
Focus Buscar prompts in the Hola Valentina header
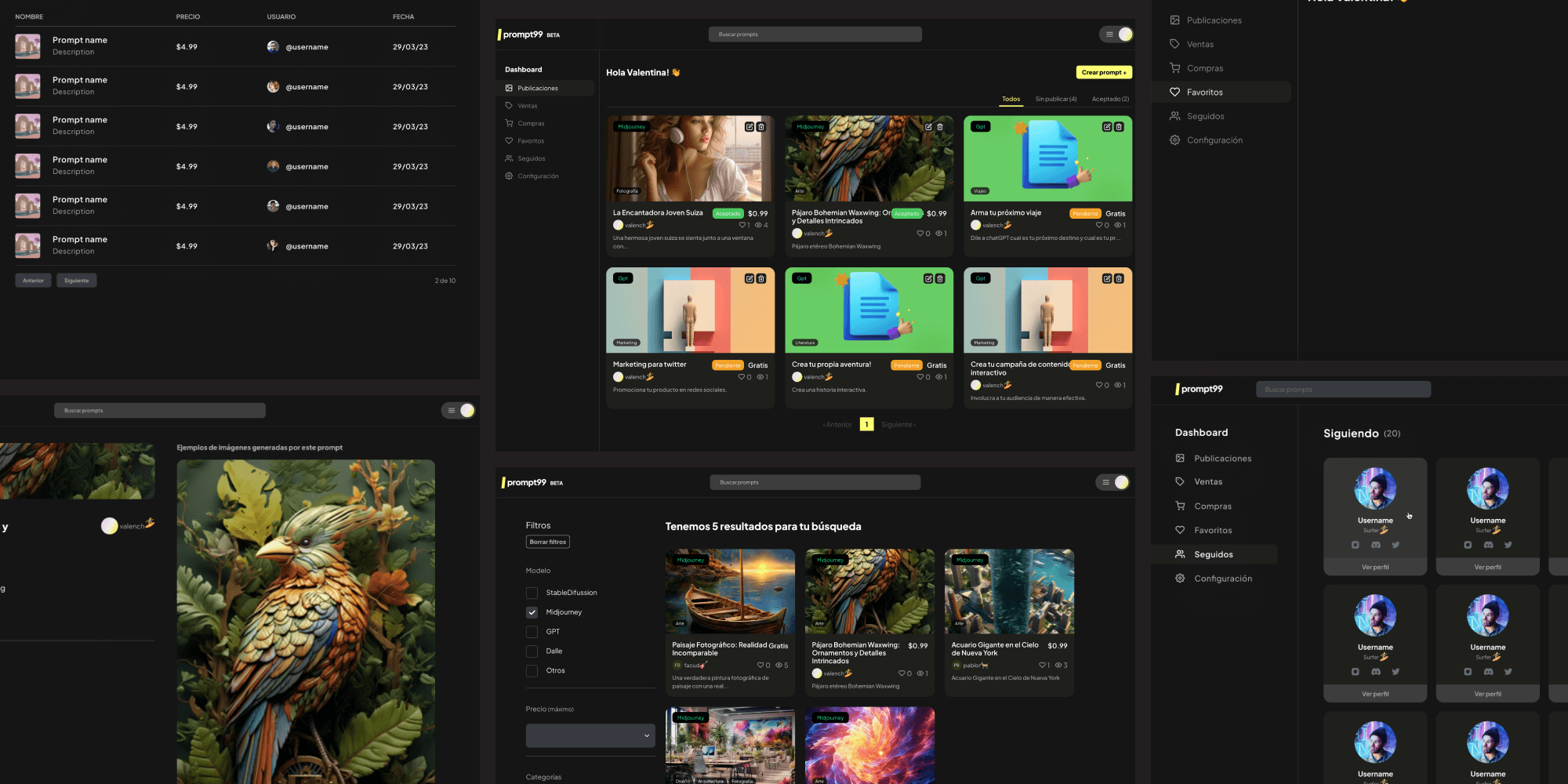pyautogui.click(x=815, y=34)
